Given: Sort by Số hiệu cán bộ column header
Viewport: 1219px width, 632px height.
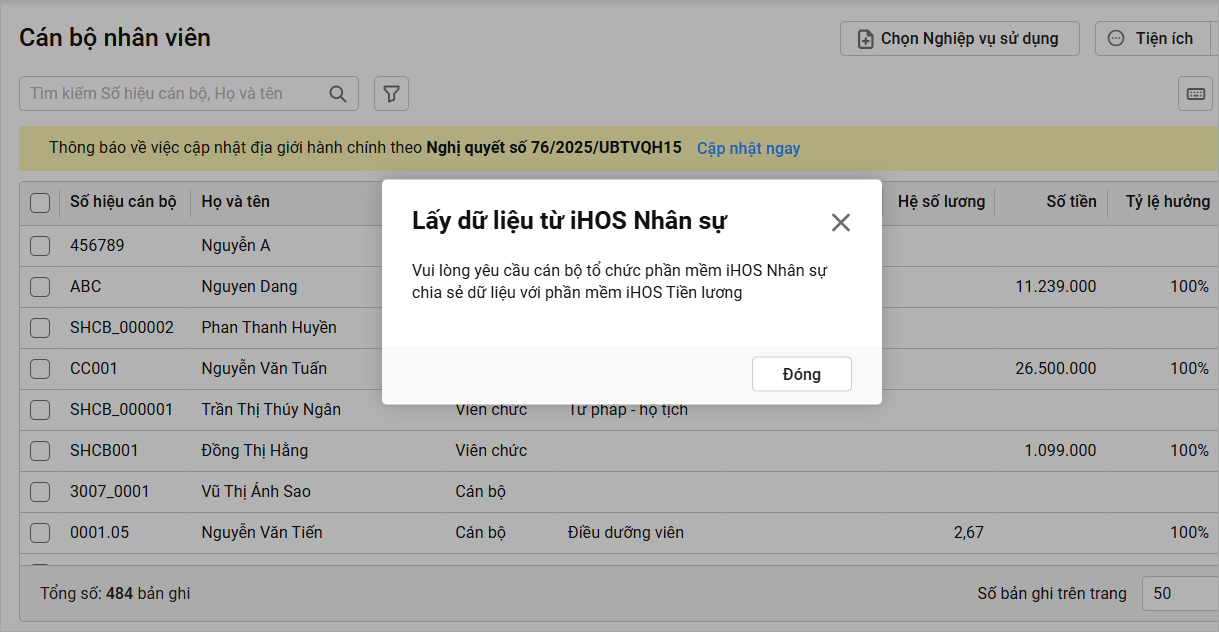Looking at the screenshot, I should pos(123,201).
